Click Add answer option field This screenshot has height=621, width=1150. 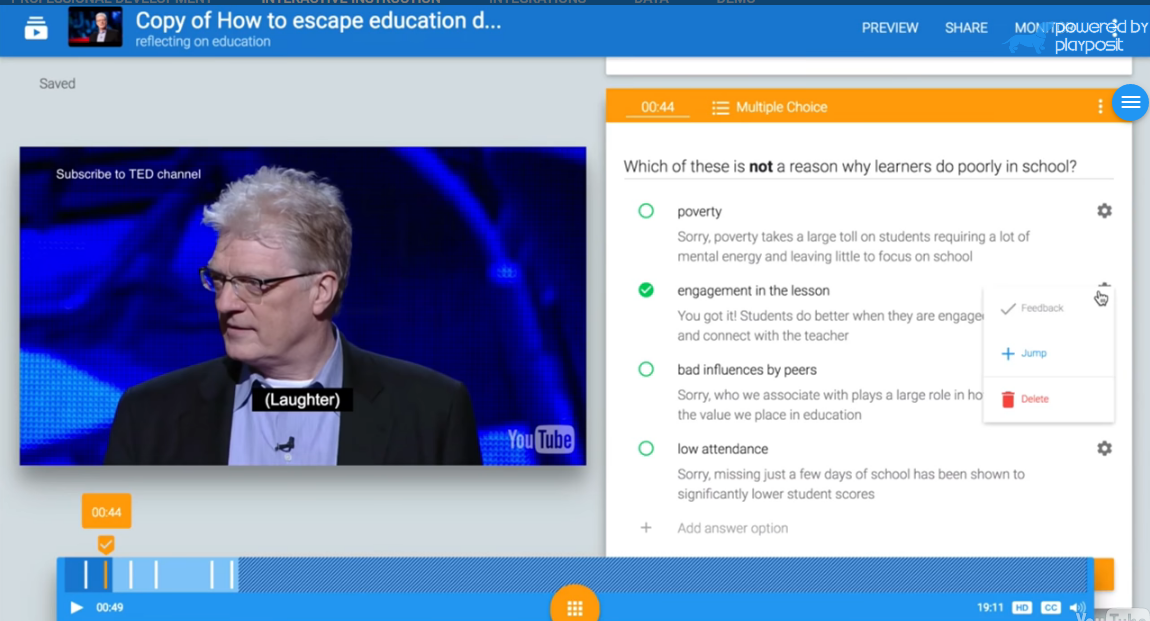tap(732, 528)
